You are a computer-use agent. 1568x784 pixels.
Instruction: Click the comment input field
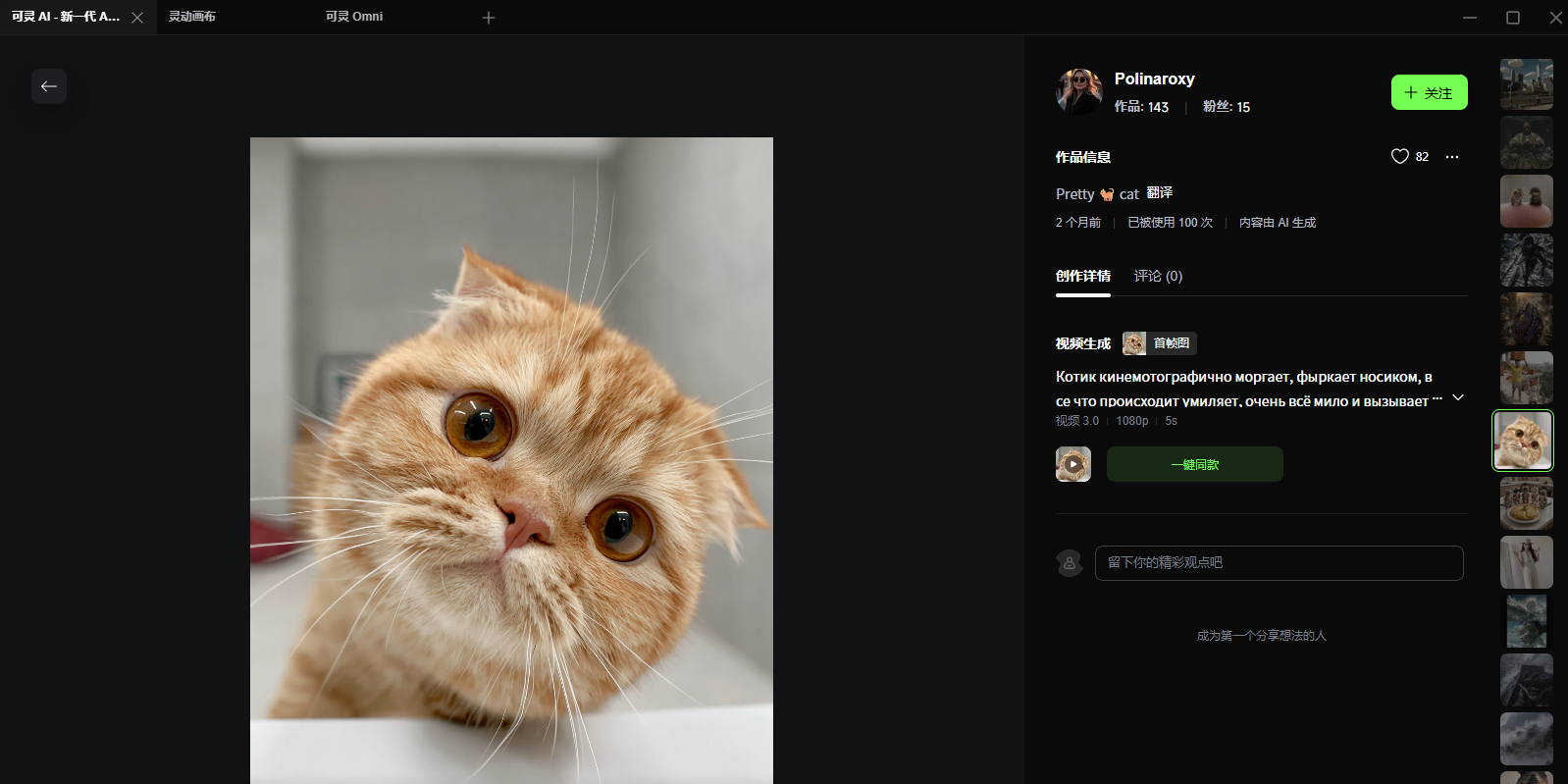pyautogui.click(x=1280, y=563)
